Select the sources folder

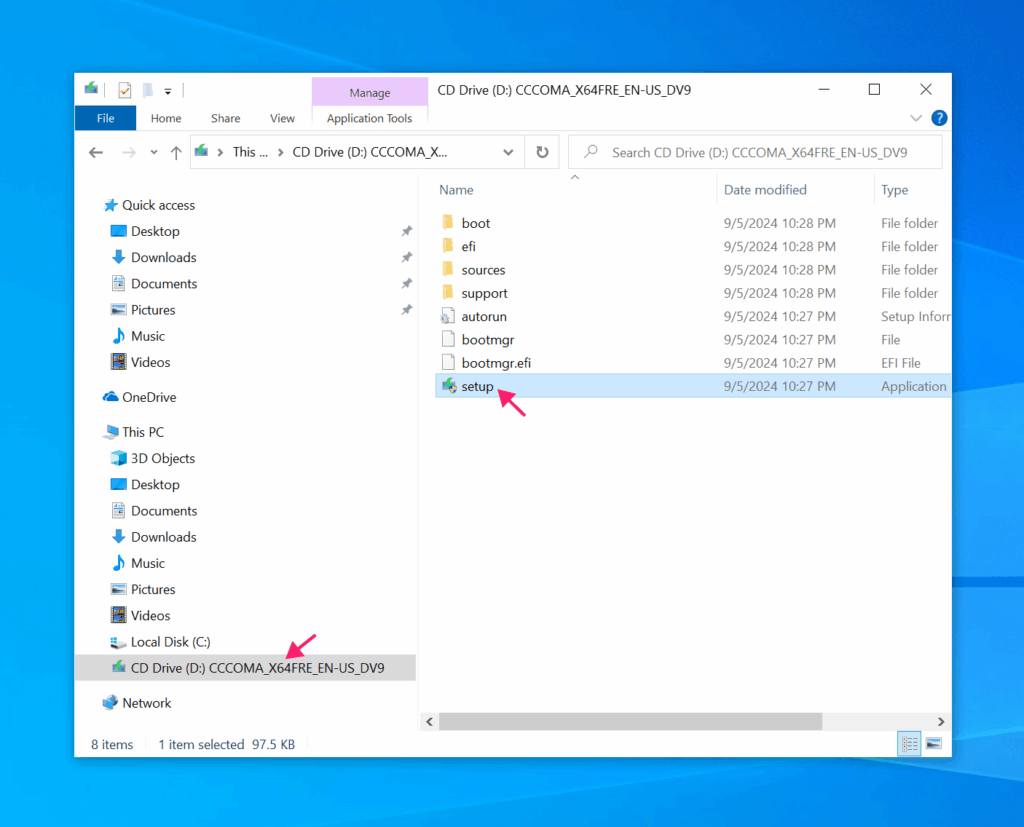[x=483, y=270]
